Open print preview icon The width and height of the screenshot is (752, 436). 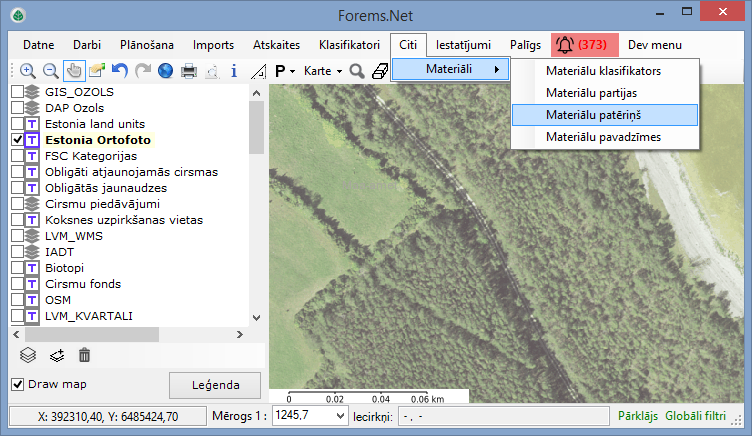click(x=212, y=71)
